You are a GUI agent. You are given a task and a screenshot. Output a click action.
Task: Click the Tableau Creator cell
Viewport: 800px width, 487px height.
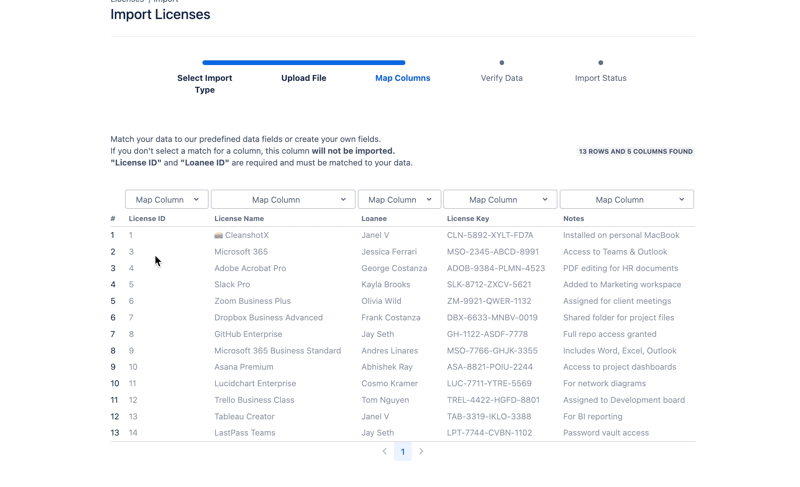tap(244, 416)
